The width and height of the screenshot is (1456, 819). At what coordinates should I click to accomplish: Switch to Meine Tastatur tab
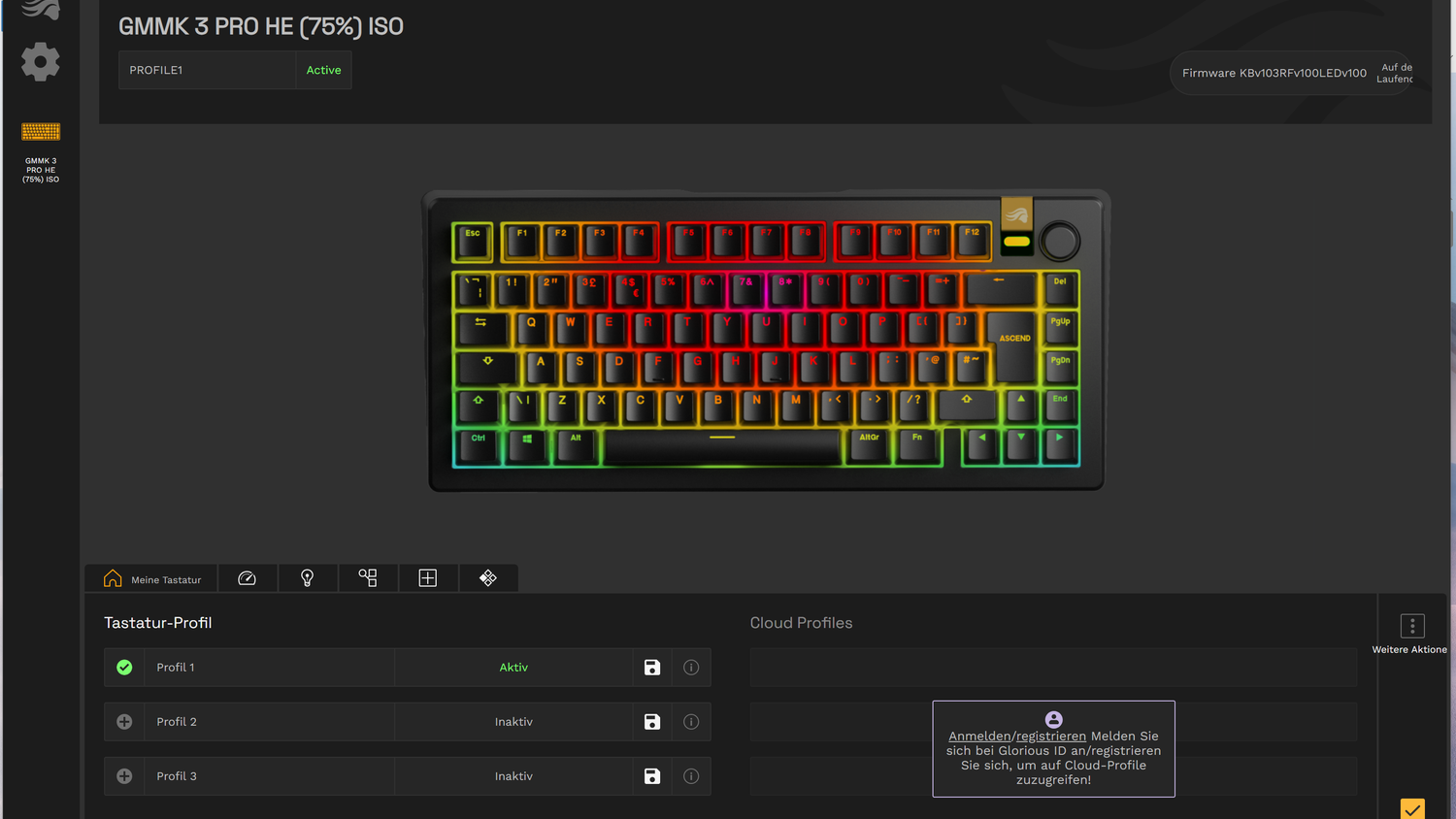[x=153, y=579]
